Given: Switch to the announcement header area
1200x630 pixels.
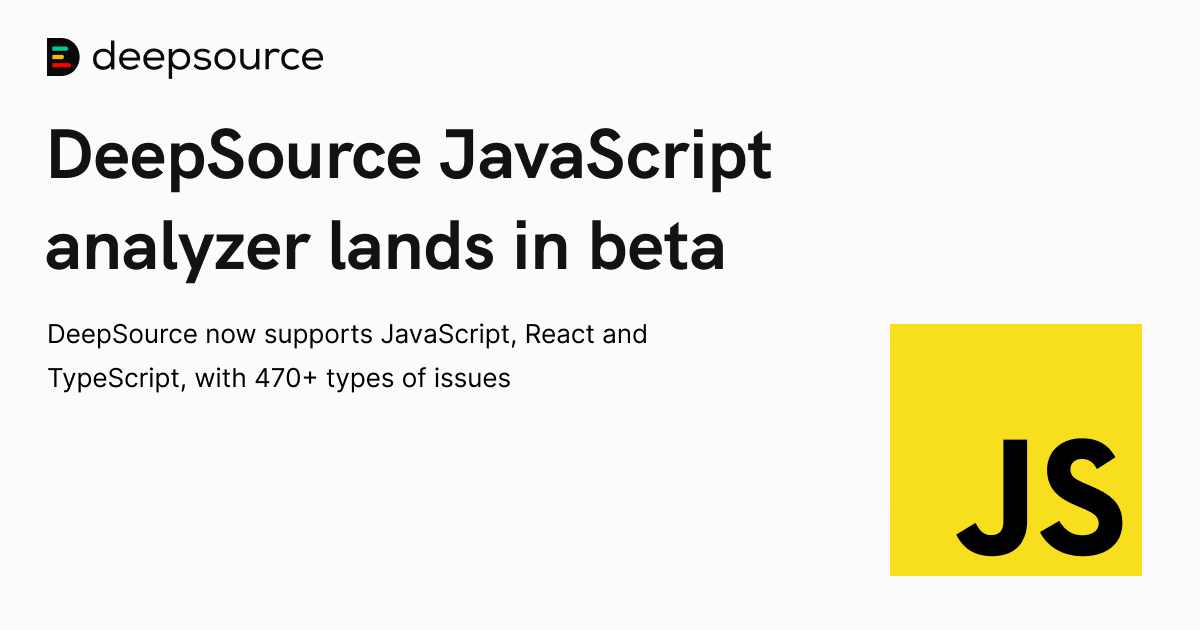Looking at the screenshot, I should coord(185,57).
